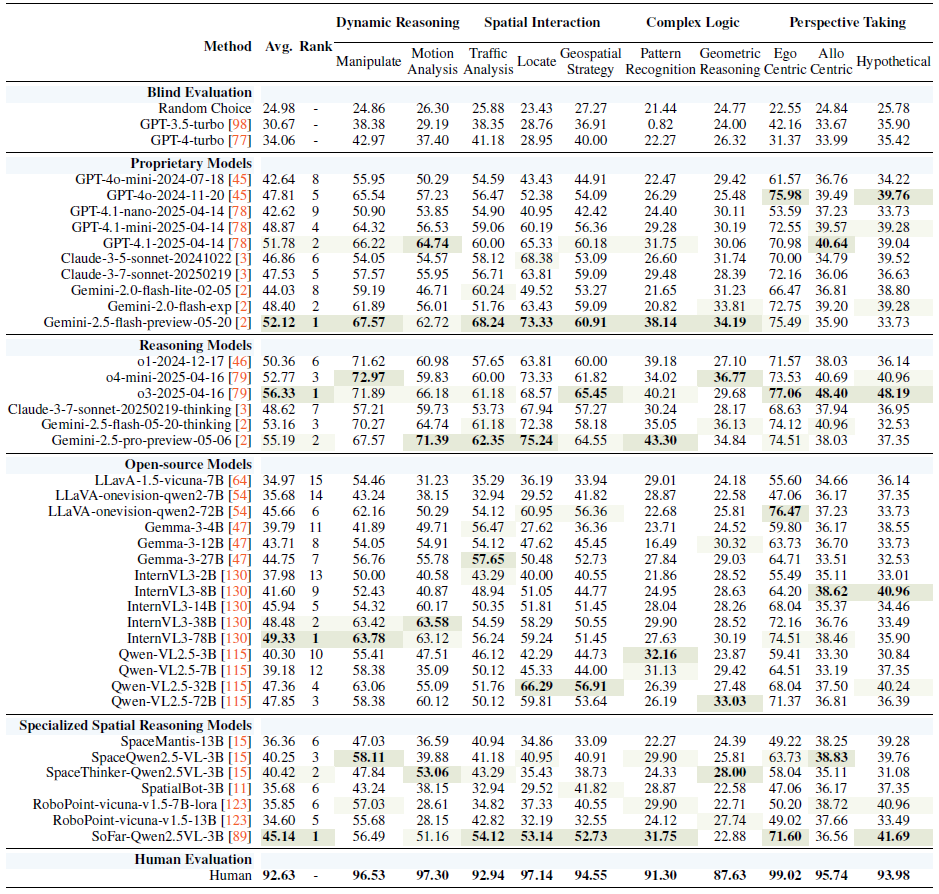Select the 'Reasoning Models' section title
The width and height of the screenshot is (939, 894).
click(x=196, y=346)
